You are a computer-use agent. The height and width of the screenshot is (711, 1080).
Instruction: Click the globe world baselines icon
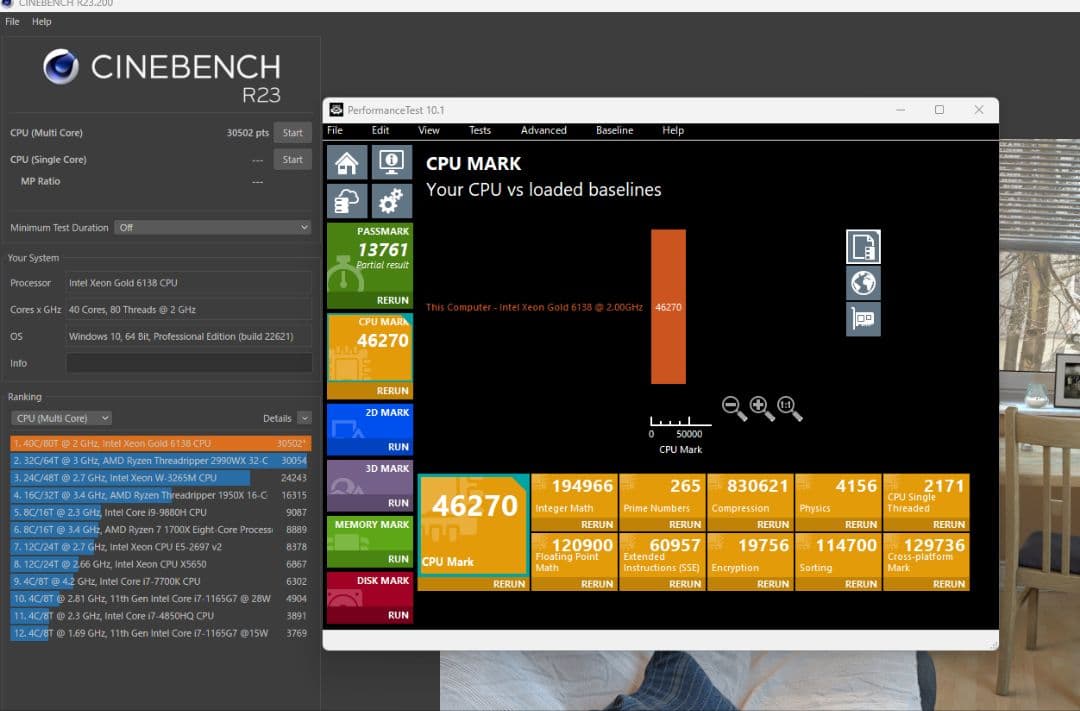click(863, 283)
